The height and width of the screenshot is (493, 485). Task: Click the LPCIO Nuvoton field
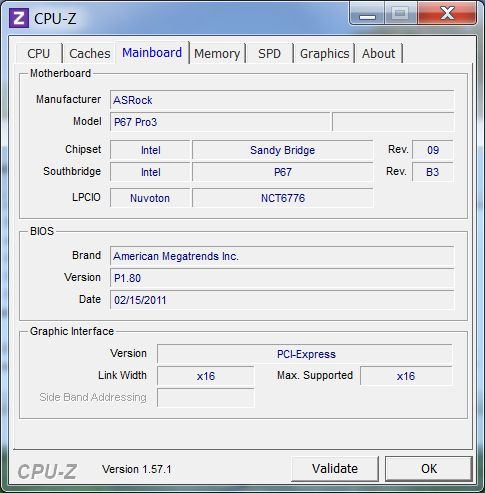[150, 198]
